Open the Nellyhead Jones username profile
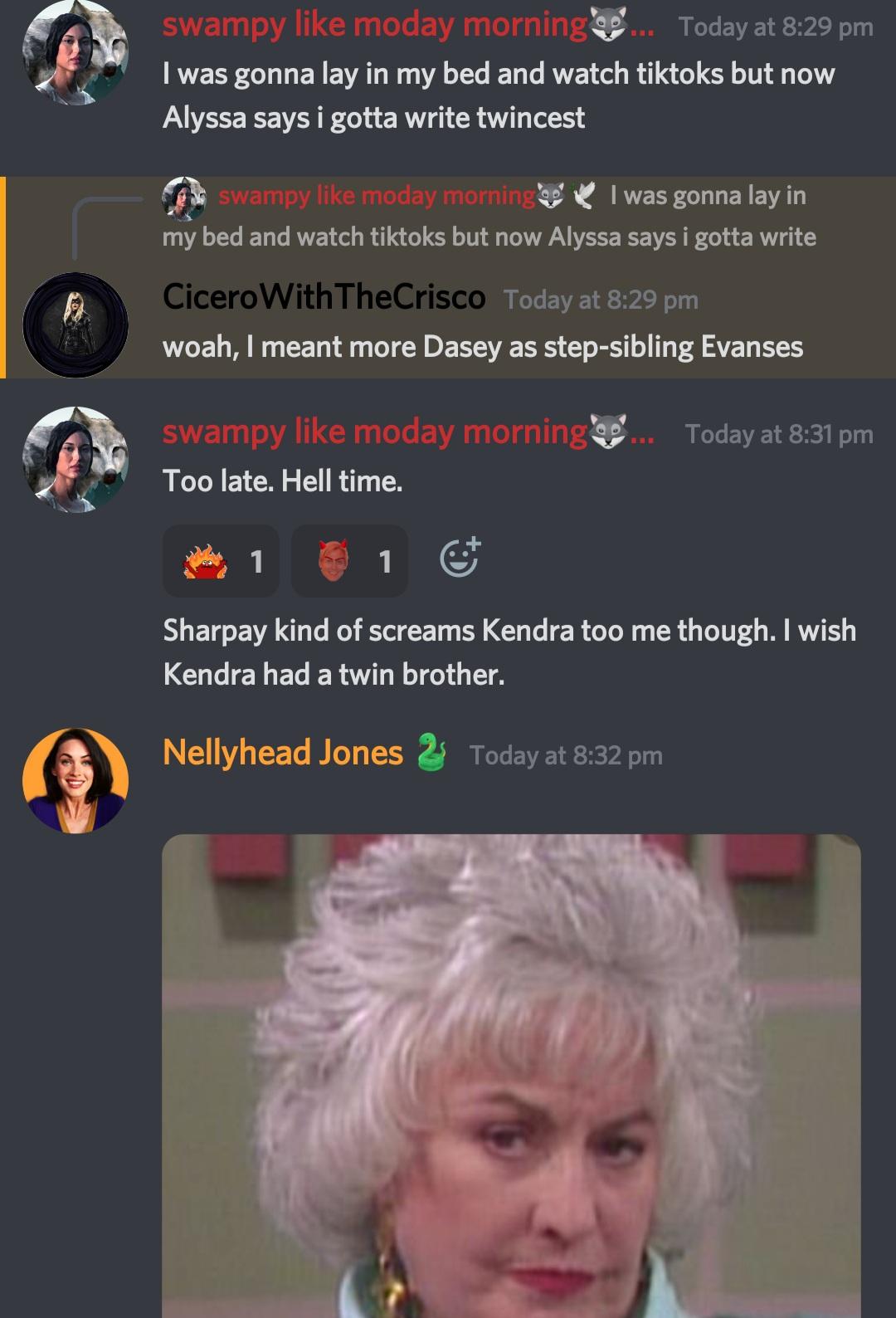Viewport: 896px width, 1318px height. [283, 753]
